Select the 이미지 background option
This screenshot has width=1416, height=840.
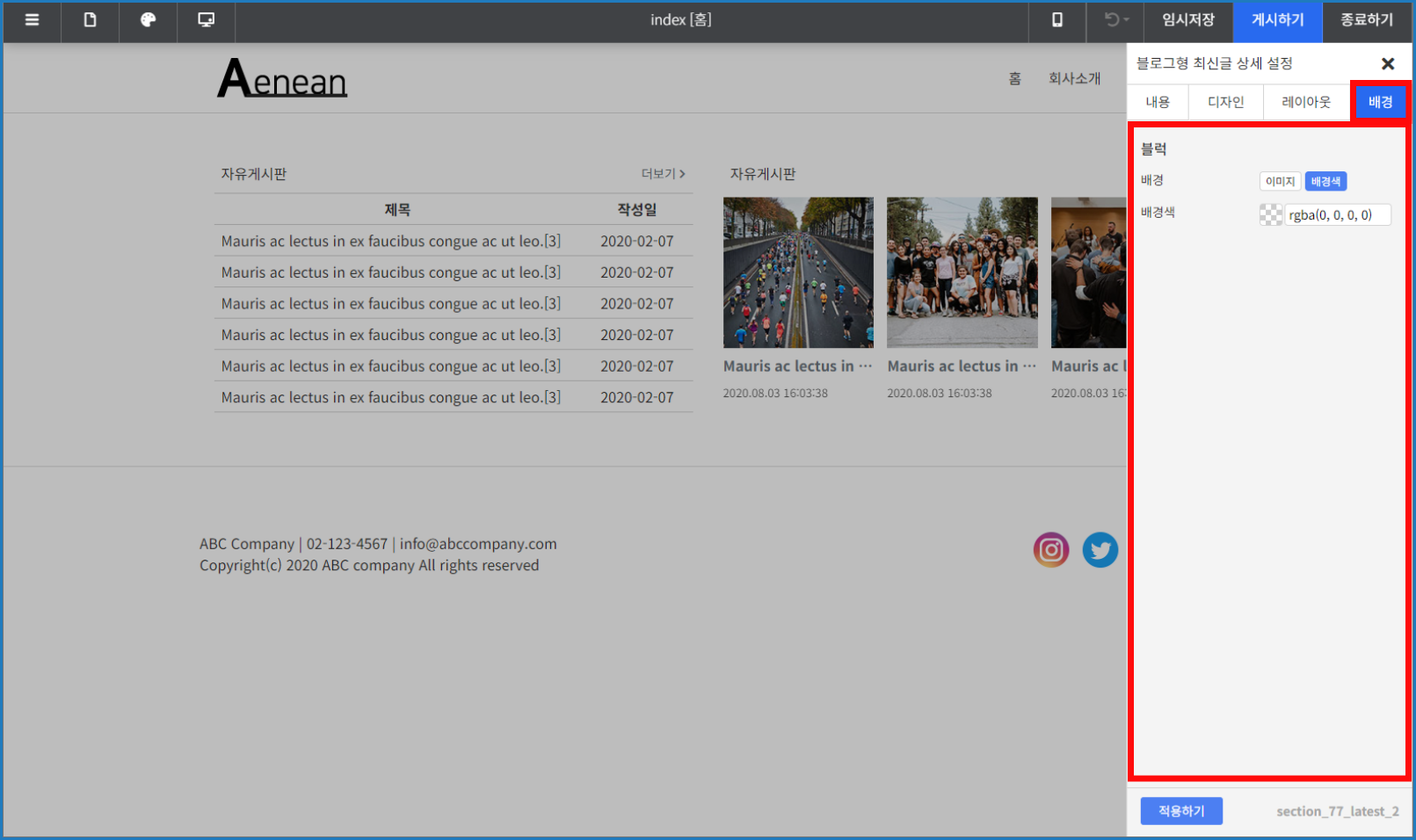pos(1279,181)
